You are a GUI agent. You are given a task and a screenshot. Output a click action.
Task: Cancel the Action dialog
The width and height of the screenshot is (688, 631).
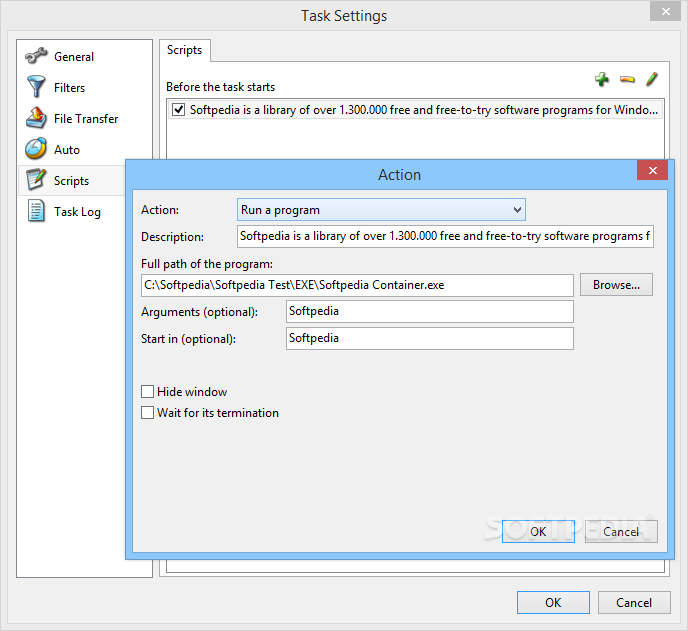tap(621, 531)
